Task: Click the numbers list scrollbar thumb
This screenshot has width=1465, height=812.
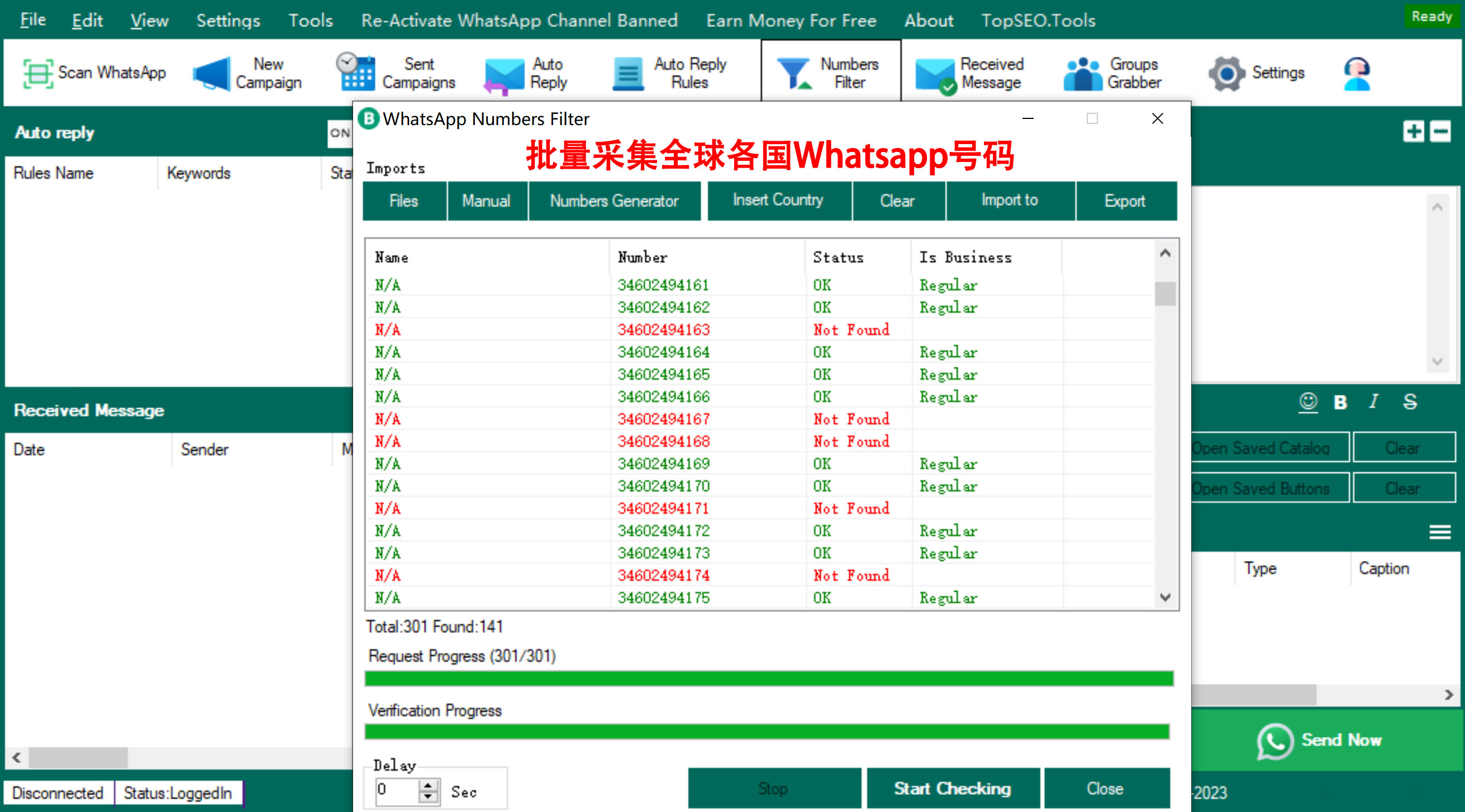Action: [x=1165, y=294]
